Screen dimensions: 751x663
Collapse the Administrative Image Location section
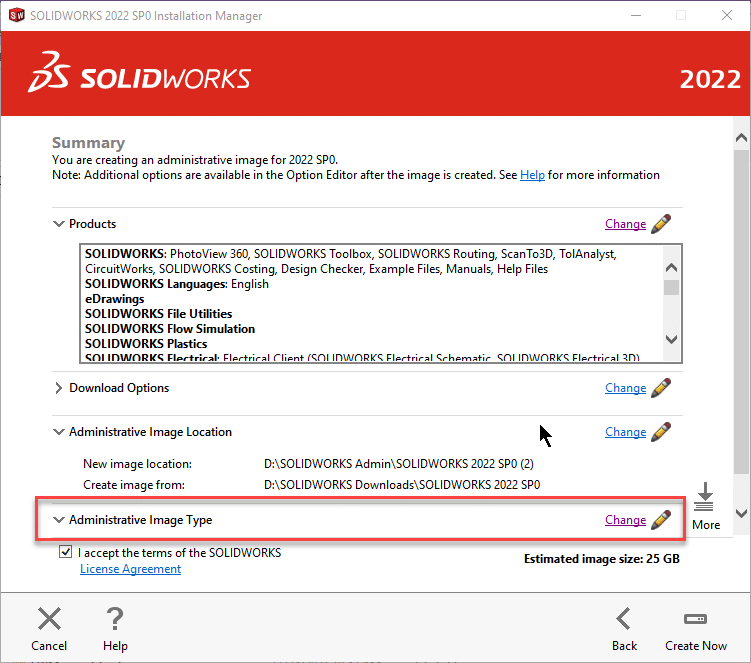(58, 432)
